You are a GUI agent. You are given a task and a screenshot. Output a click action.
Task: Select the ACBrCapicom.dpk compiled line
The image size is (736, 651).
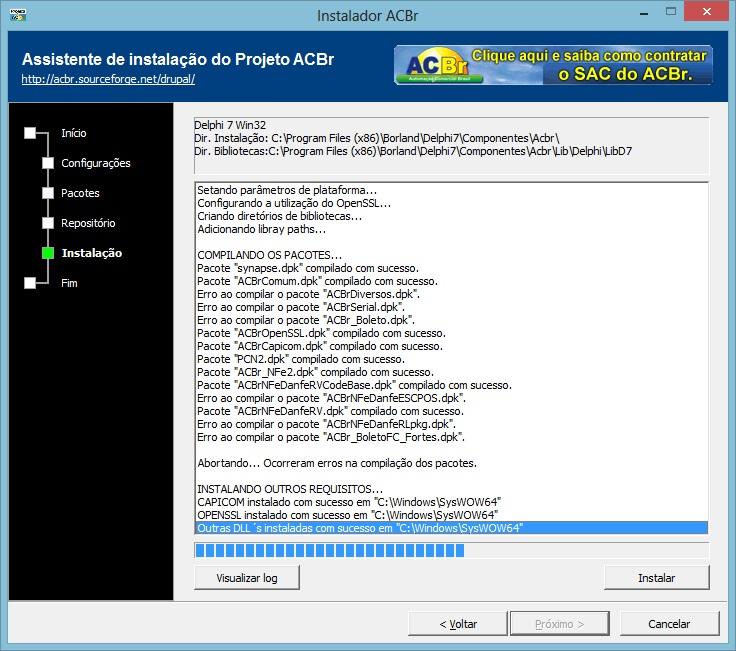coord(320,346)
